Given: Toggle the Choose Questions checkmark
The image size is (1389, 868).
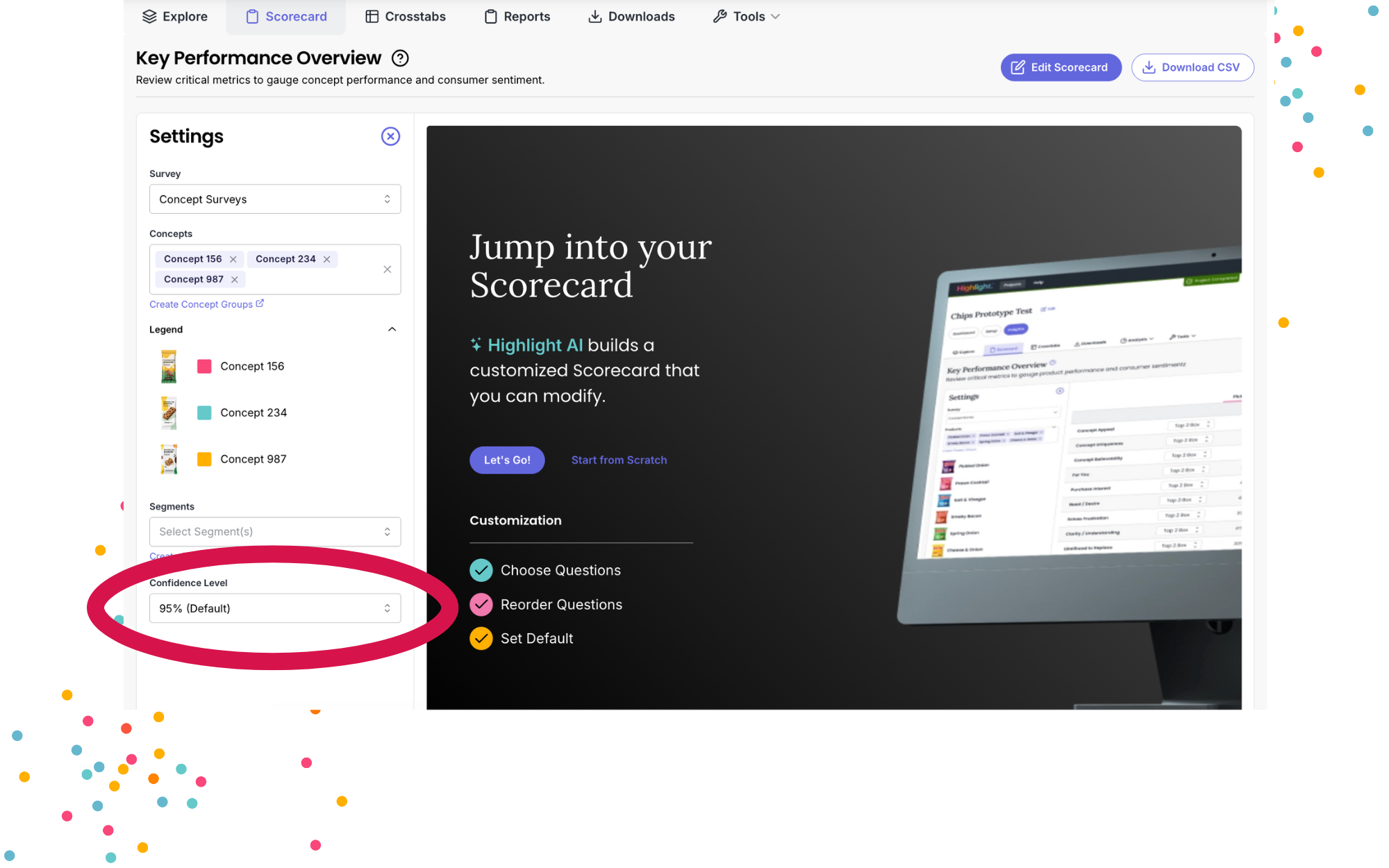Looking at the screenshot, I should 481,569.
